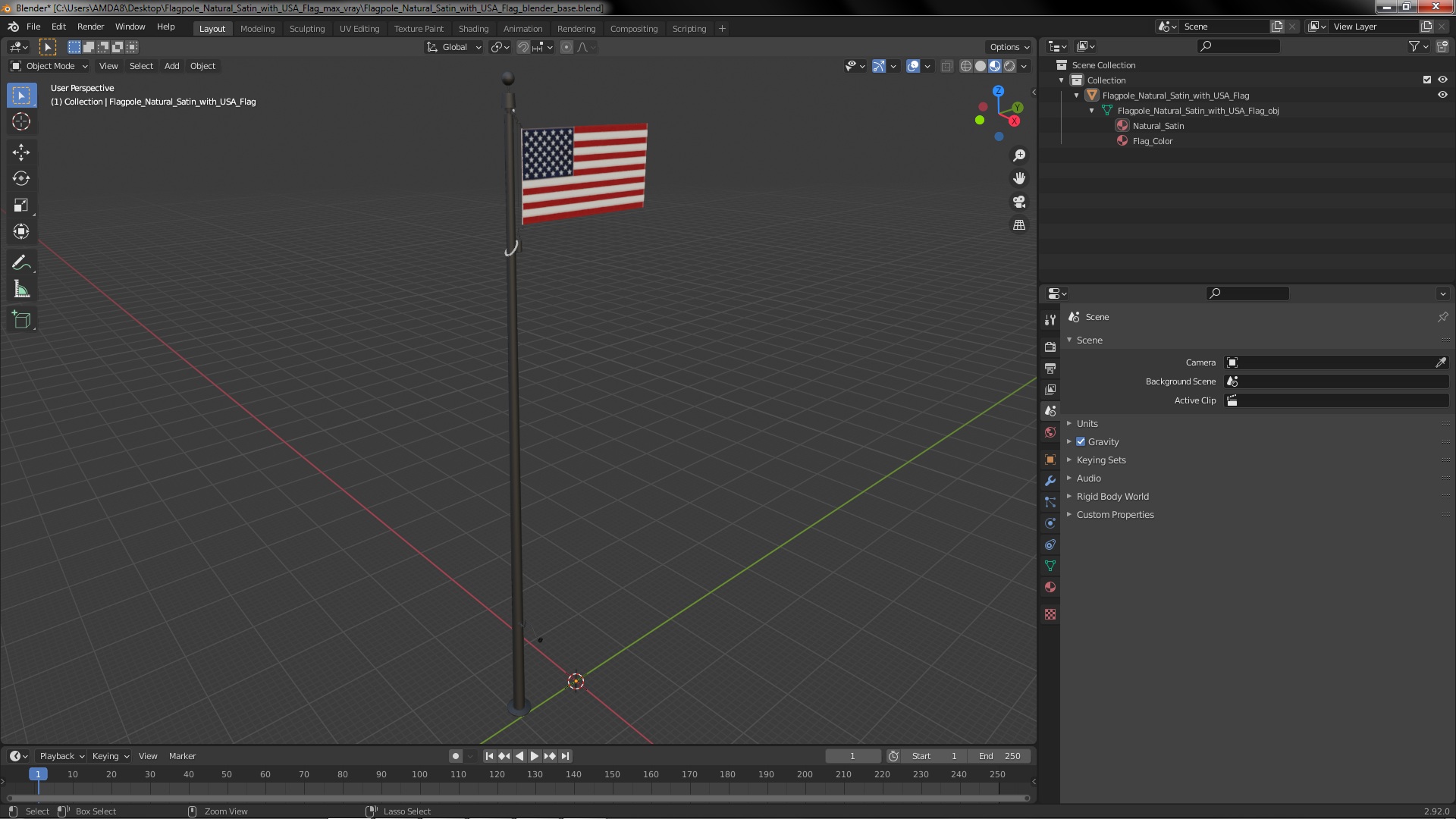This screenshot has width=1456, height=819.
Task: Choose the Measure tool
Action: [21, 290]
